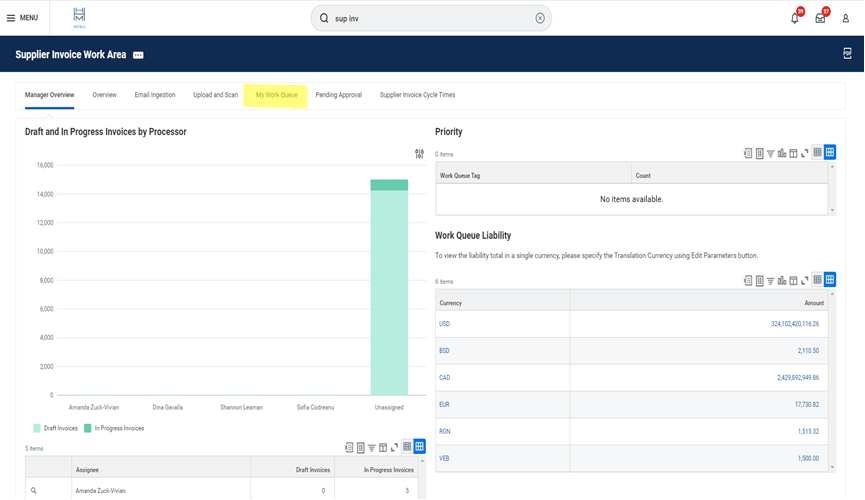
Task: Export Work Queue Liability table to Excel
Action: (748, 281)
